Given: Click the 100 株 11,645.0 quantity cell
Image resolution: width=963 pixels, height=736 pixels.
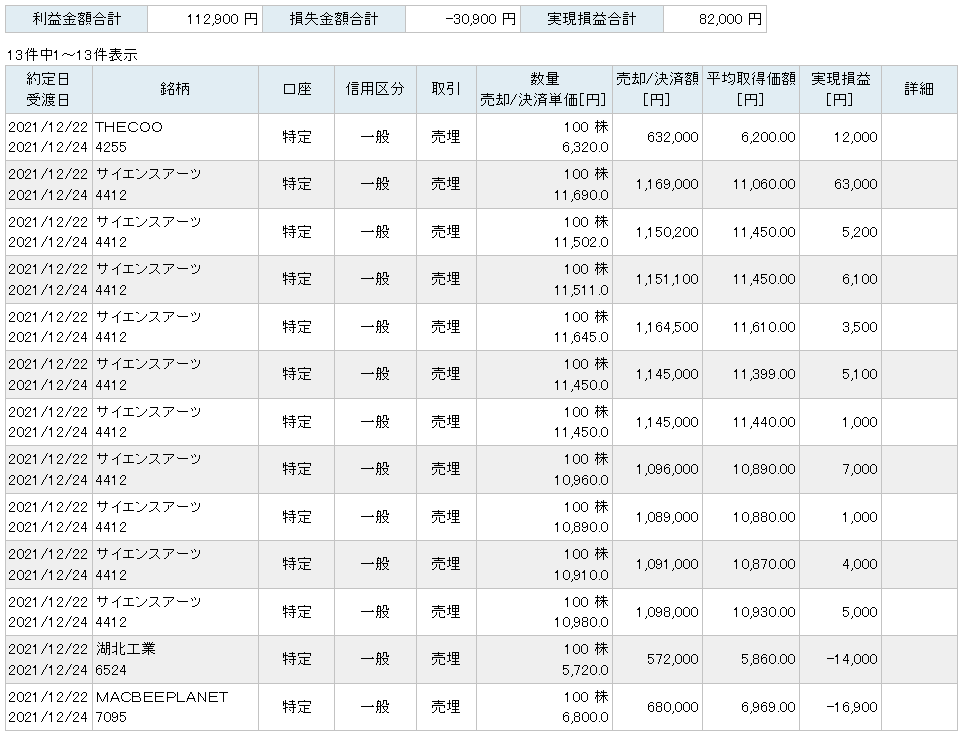Looking at the screenshot, I should [x=544, y=327].
